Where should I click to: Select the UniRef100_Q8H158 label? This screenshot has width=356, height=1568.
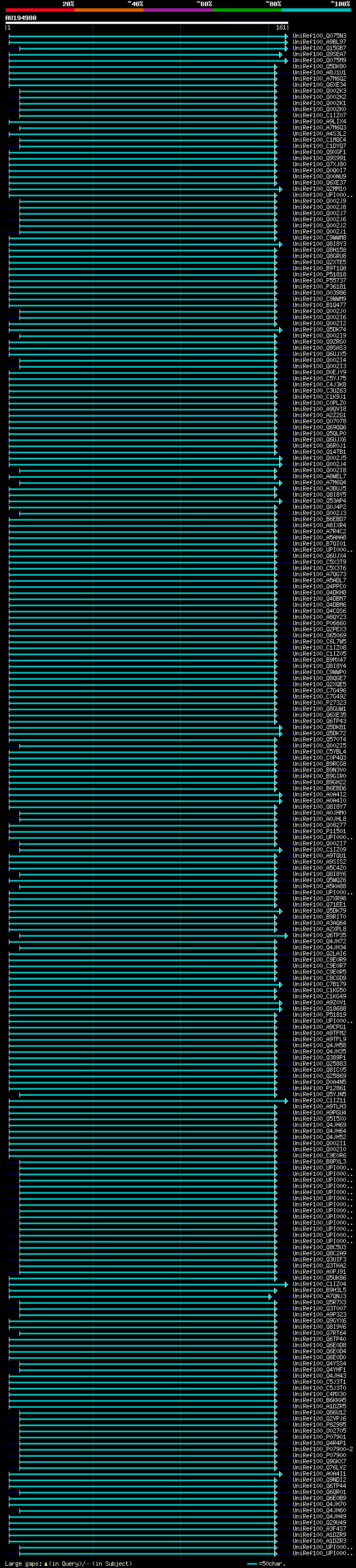pyautogui.click(x=319, y=250)
